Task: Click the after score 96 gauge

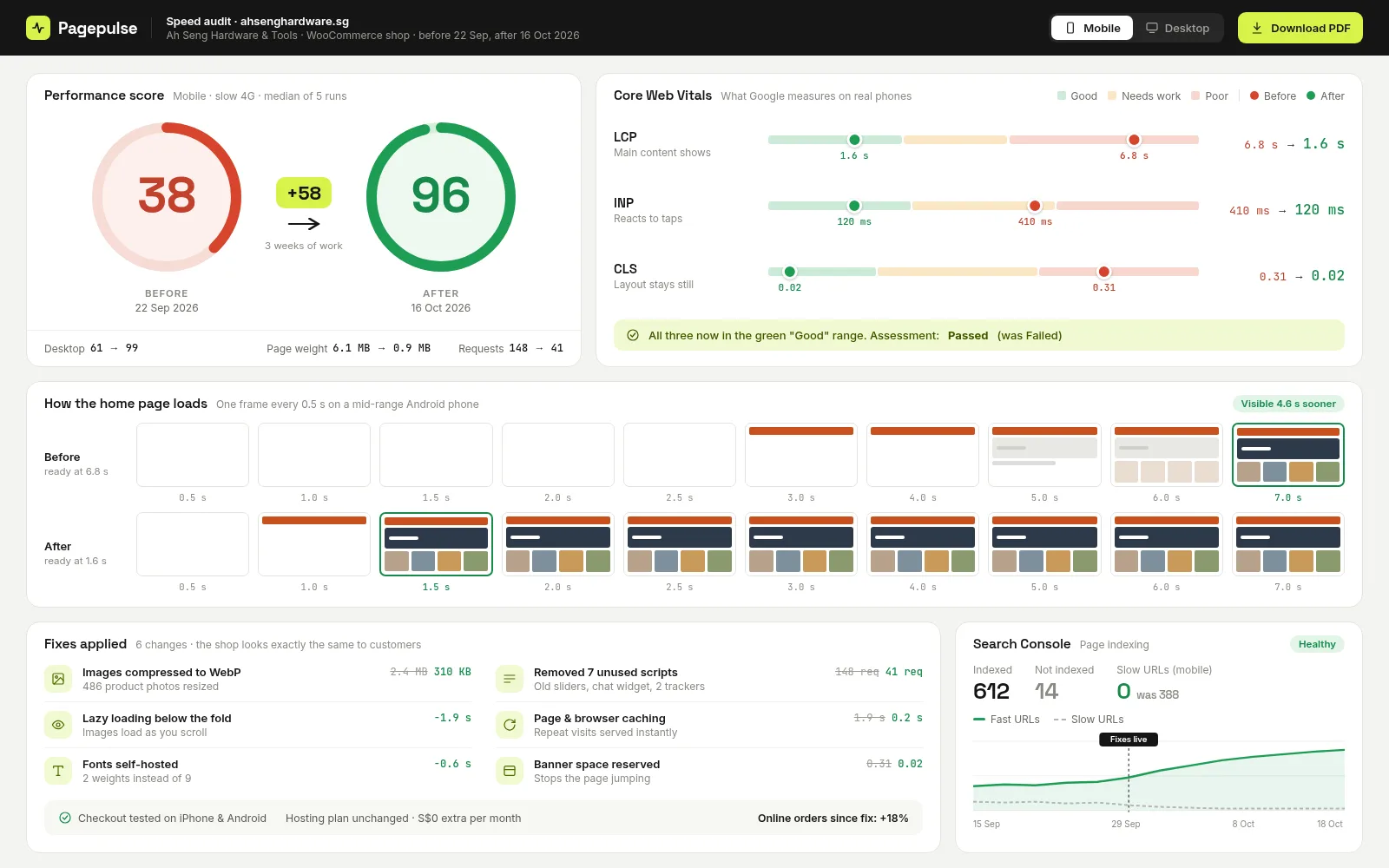Action: pos(441,197)
